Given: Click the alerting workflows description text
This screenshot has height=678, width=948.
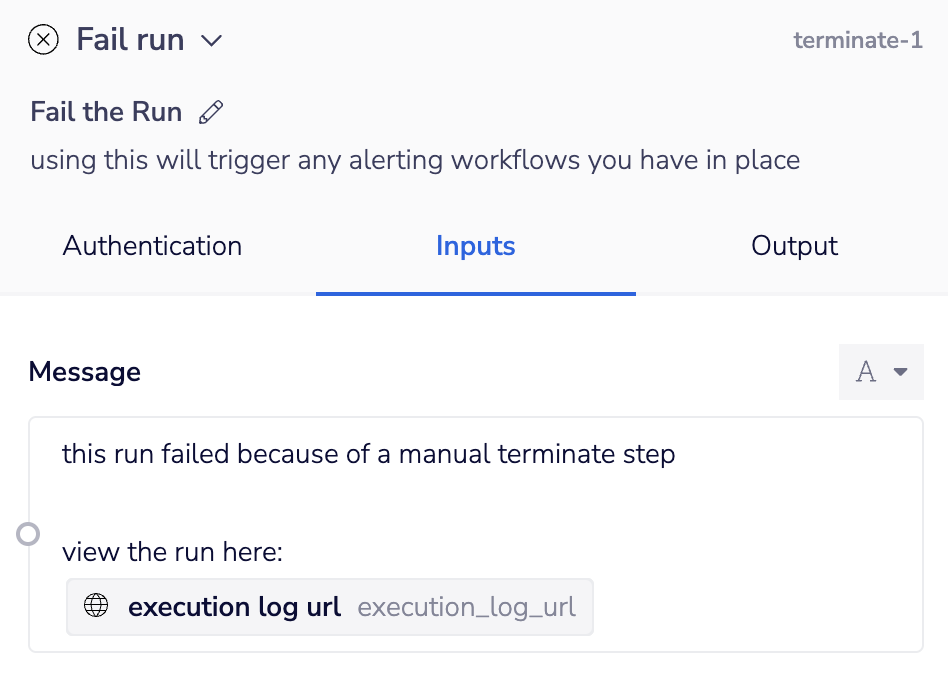Looking at the screenshot, I should coord(415,160).
